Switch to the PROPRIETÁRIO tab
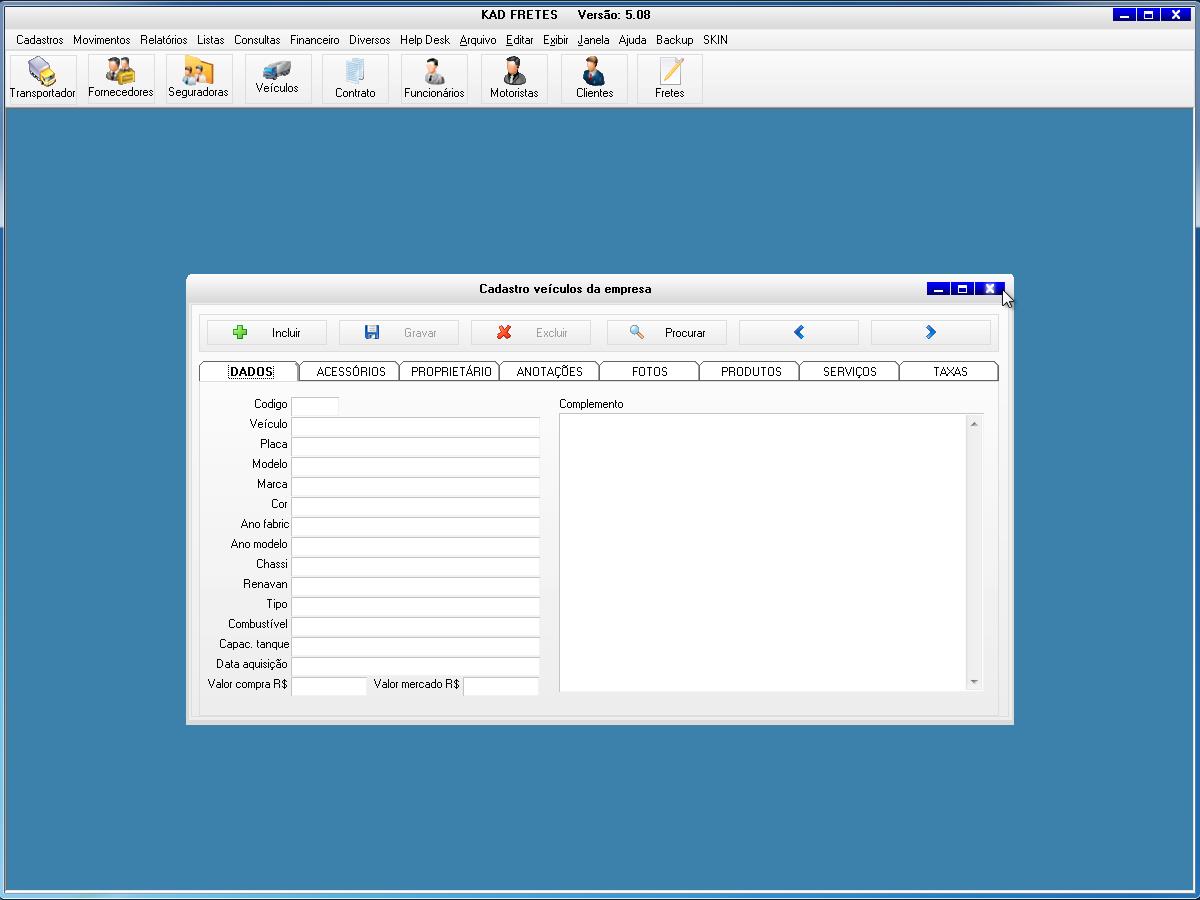1200x900 pixels. pyautogui.click(x=450, y=371)
